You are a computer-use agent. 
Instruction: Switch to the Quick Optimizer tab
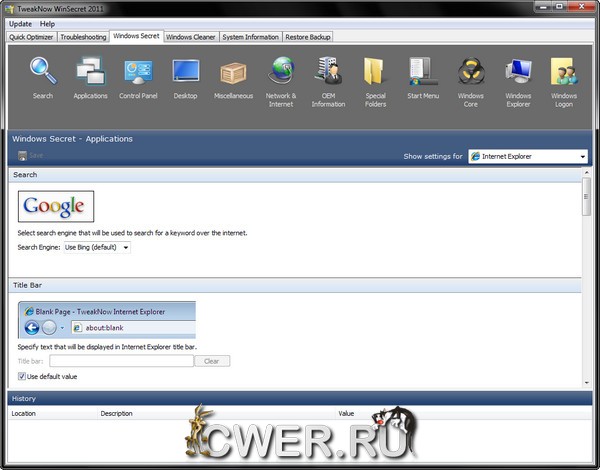coord(31,37)
